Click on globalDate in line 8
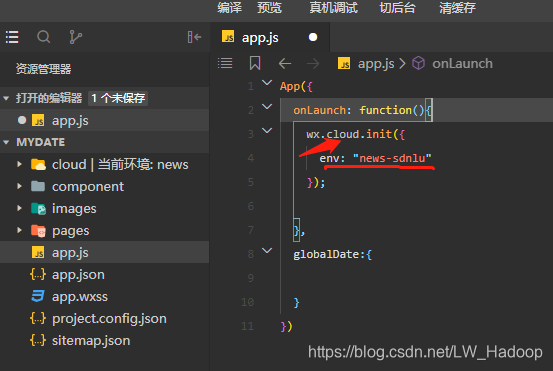 point(326,254)
